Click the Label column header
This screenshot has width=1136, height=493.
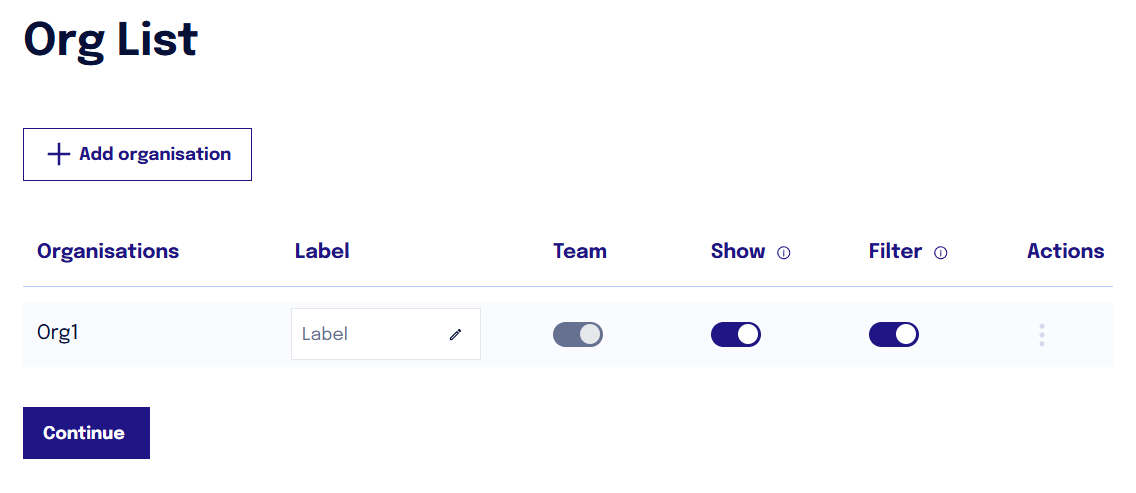click(x=322, y=251)
